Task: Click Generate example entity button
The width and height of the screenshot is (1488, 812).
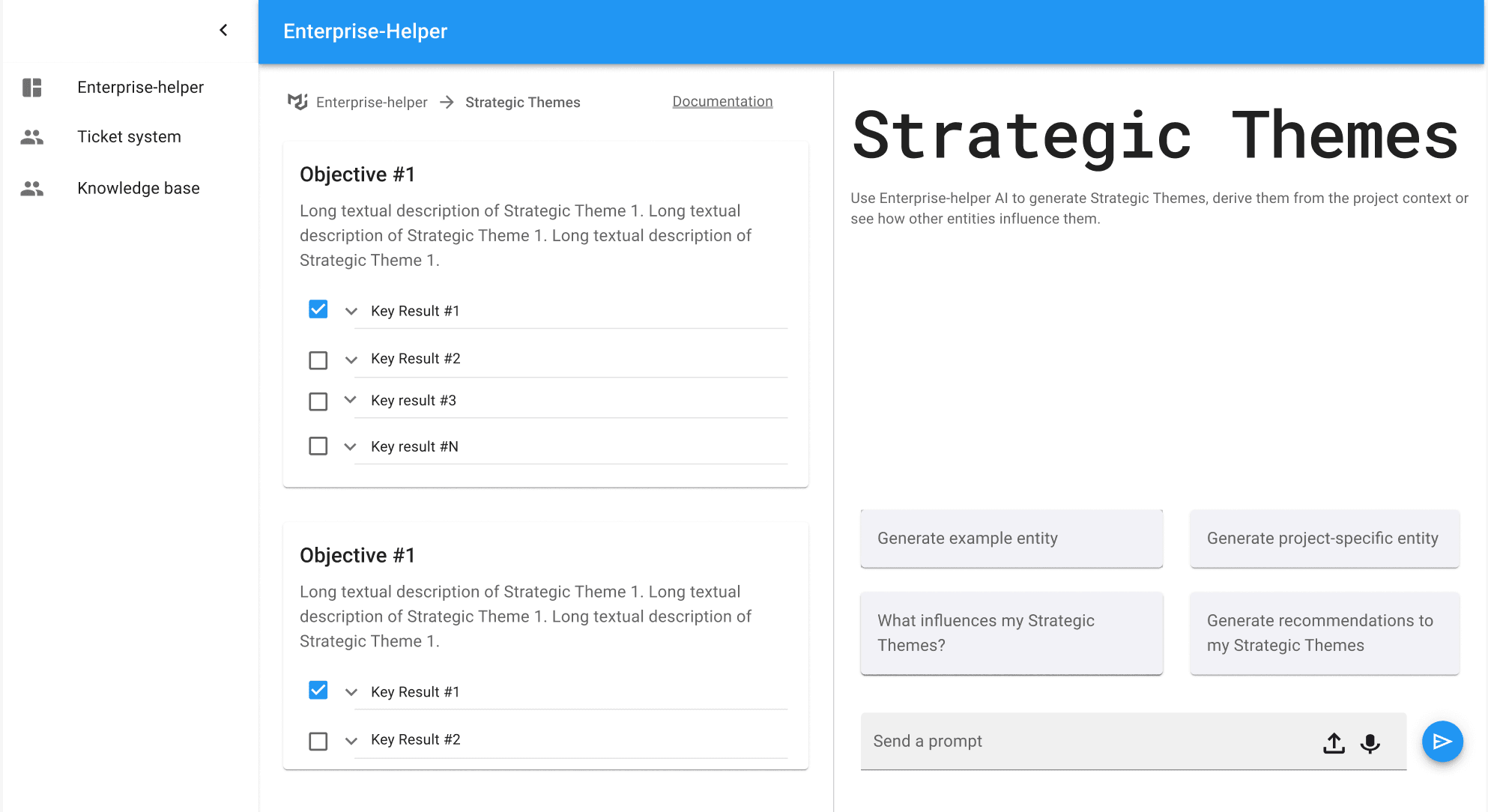Action: click(1011, 539)
